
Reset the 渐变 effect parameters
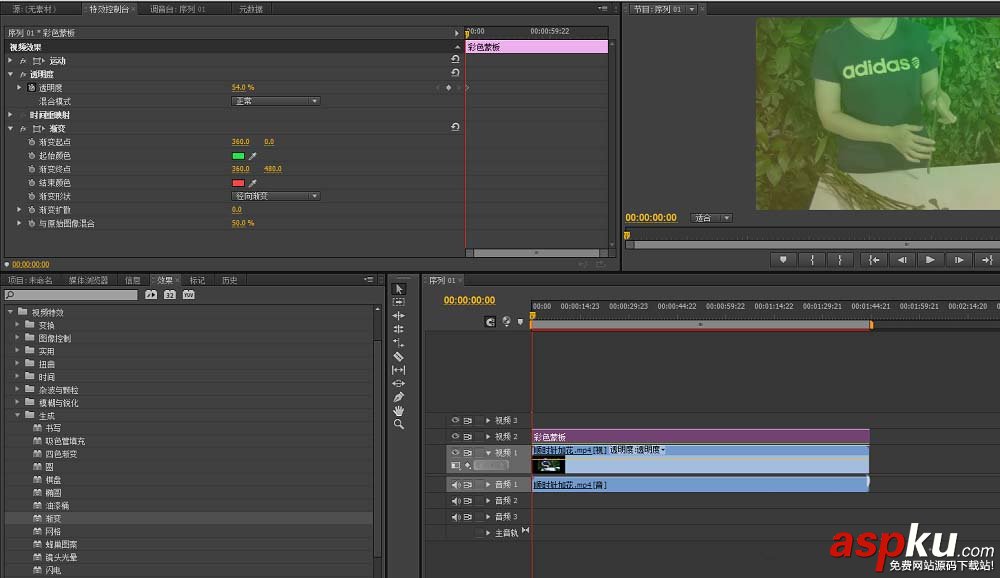click(455, 128)
